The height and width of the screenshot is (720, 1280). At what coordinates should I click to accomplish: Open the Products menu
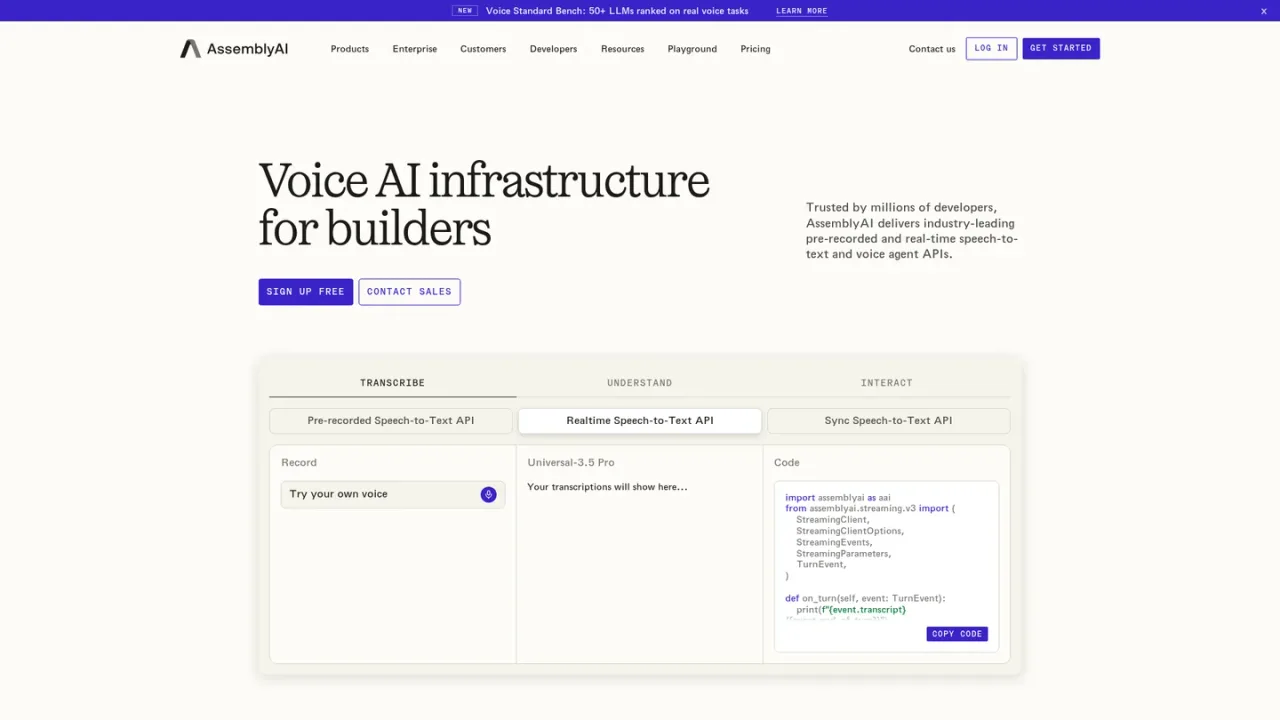tap(350, 49)
